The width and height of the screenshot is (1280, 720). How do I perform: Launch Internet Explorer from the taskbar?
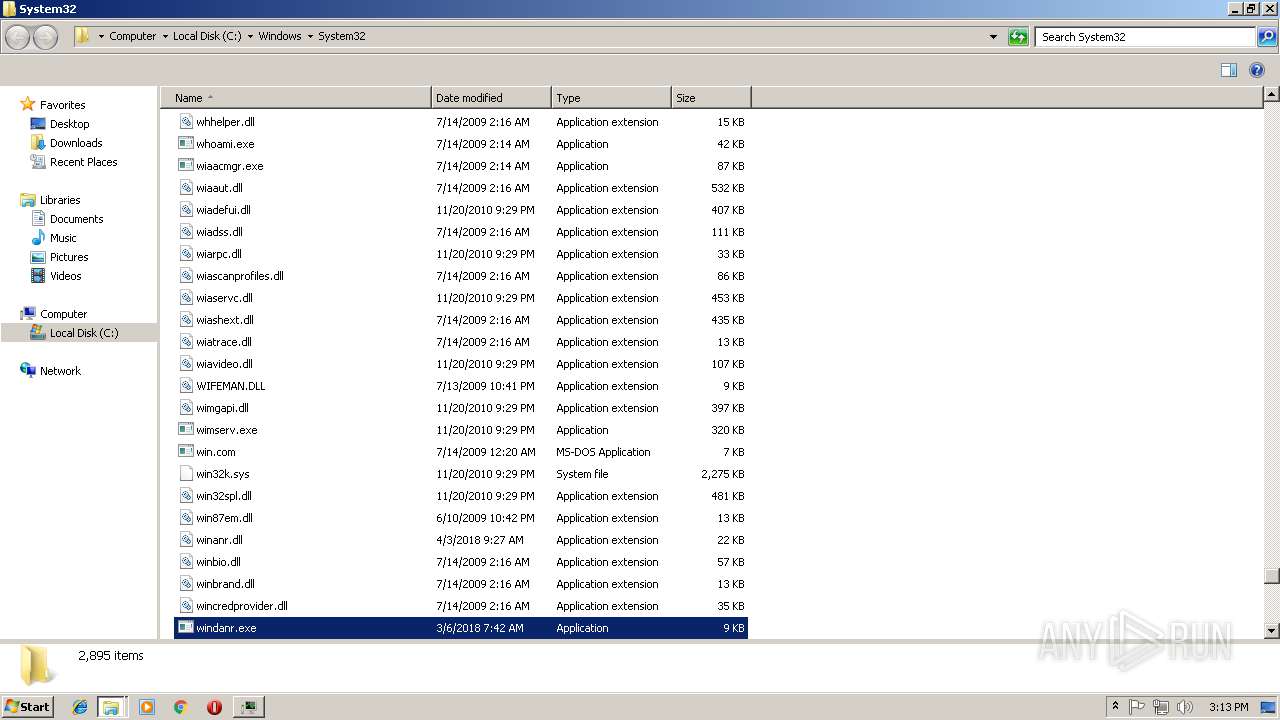click(x=80, y=707)
